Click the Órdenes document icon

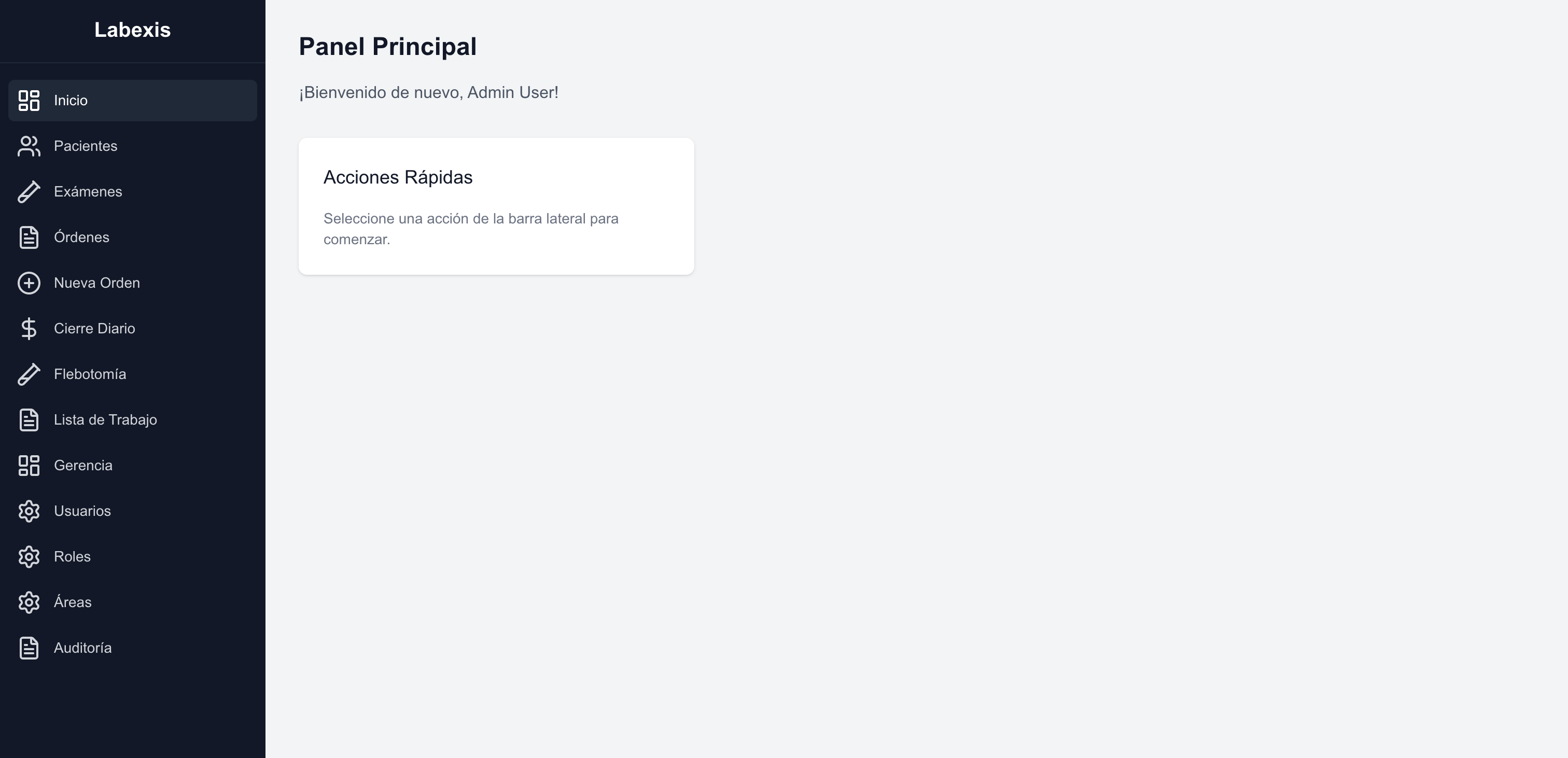pyautogui.click(x=29, y=237)
